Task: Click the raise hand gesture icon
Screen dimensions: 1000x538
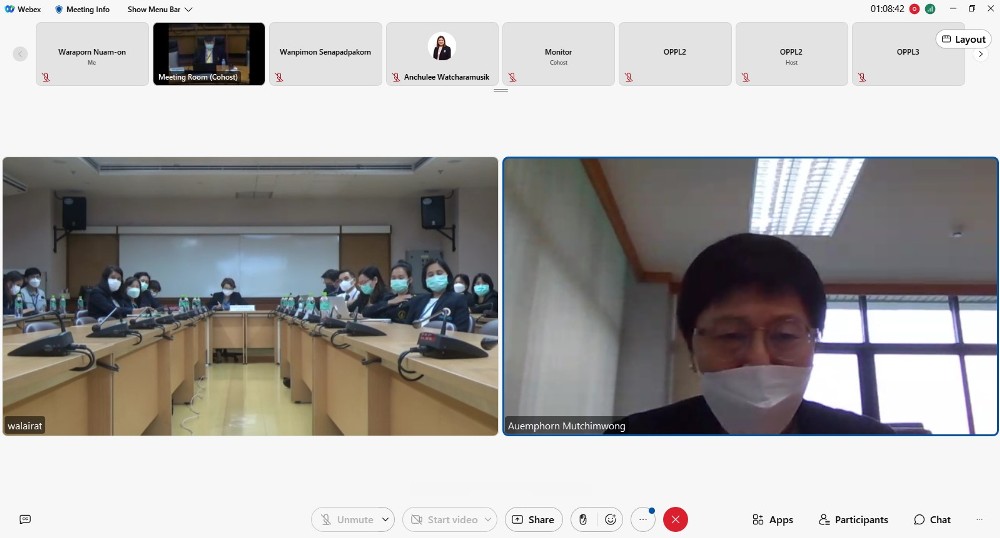Action: tap(583, 520)
